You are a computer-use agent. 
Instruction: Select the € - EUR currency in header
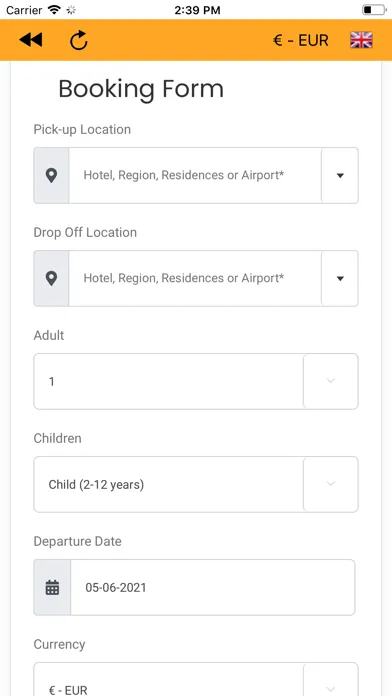[x=301, y=40]
